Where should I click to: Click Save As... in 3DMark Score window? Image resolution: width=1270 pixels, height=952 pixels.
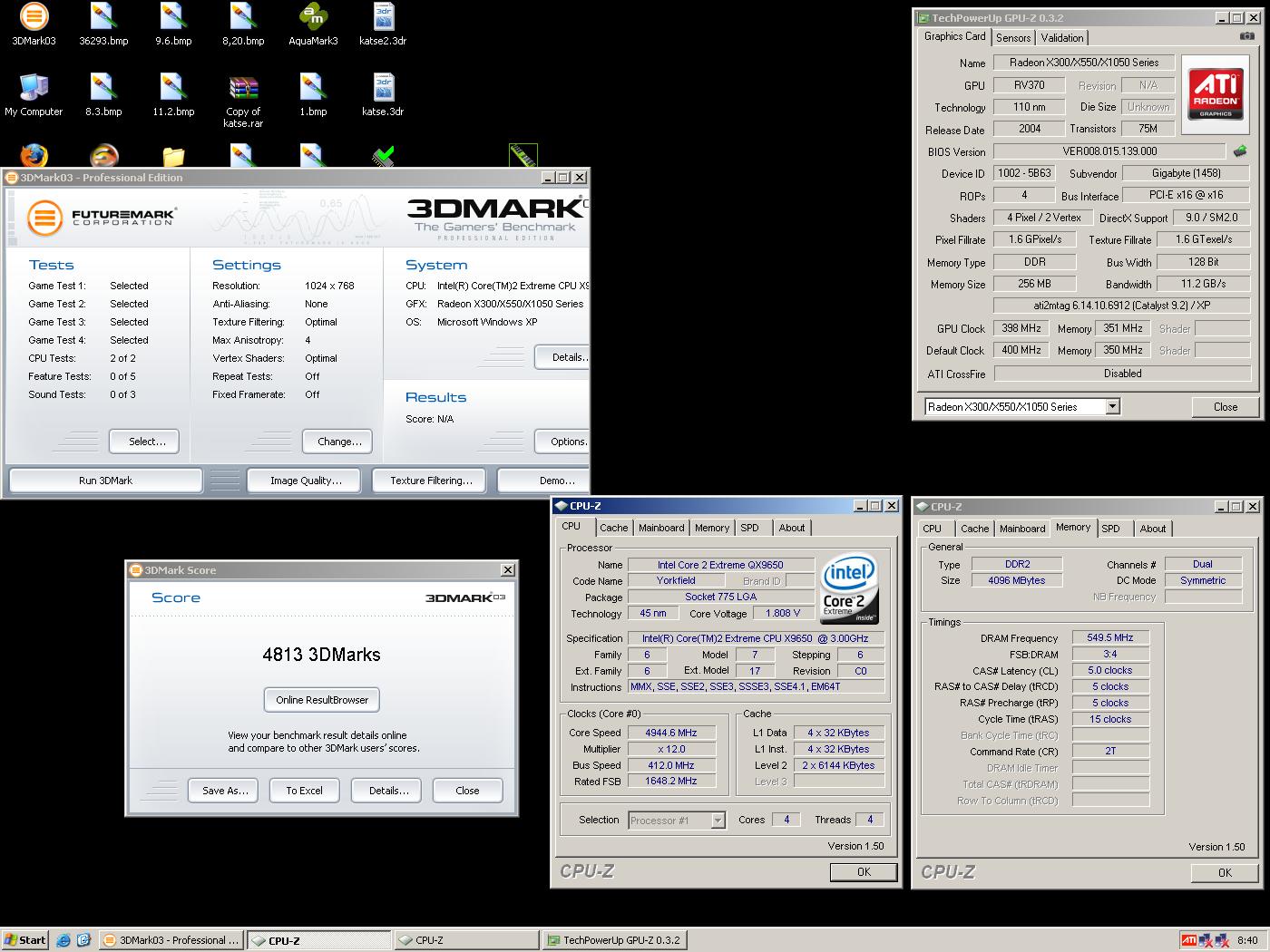223,791
